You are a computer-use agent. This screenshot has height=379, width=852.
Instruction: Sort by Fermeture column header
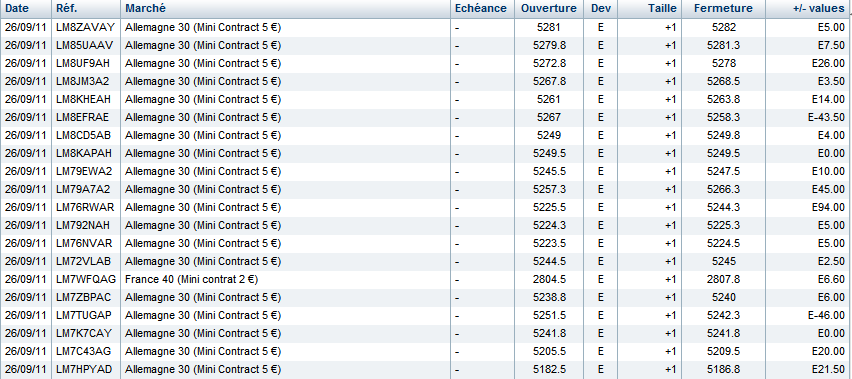point(723,8)
